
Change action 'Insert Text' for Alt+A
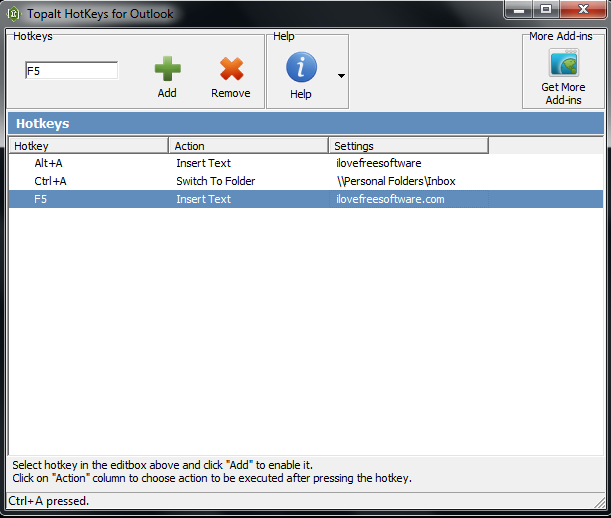[x=203, y=163]
